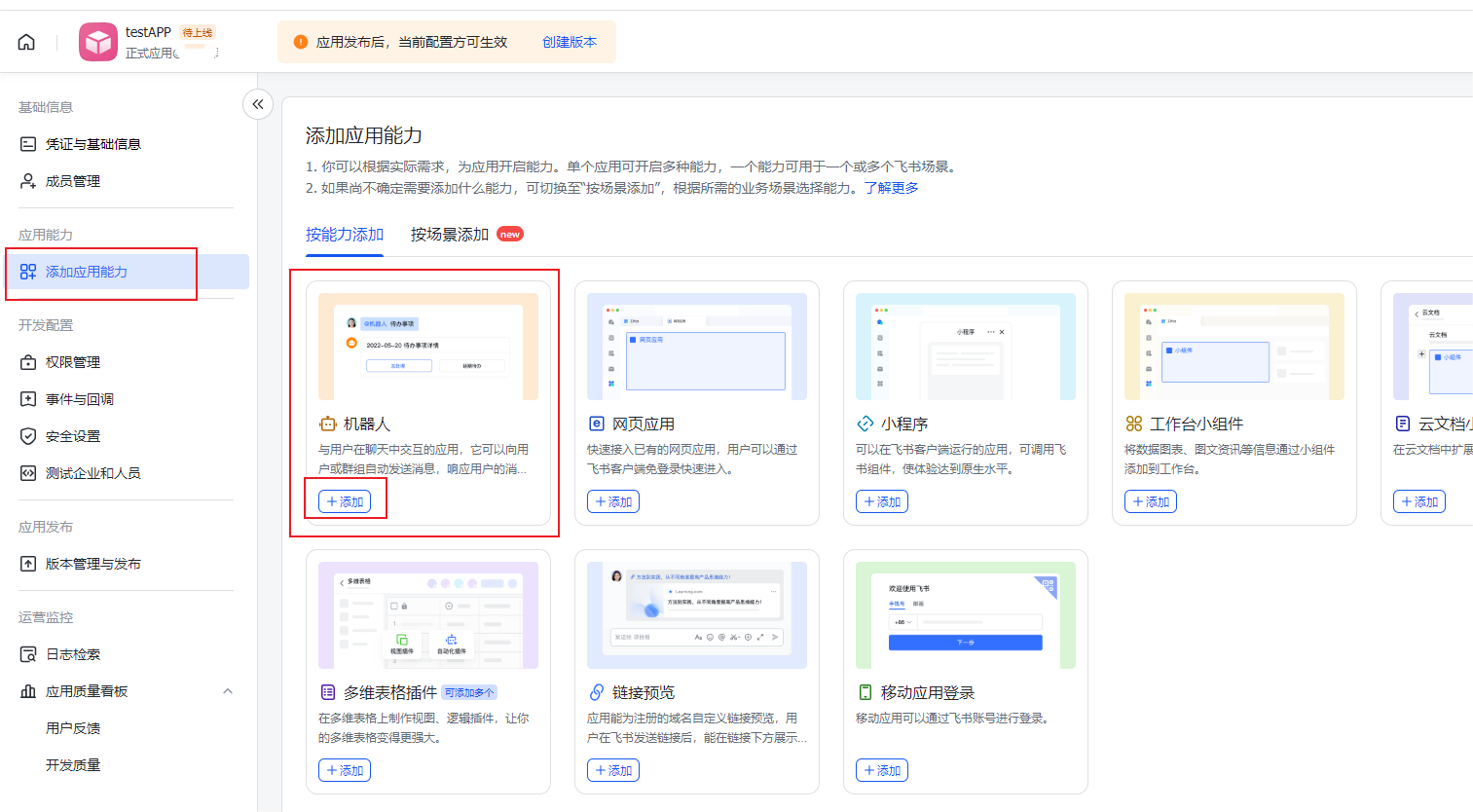Open 测试企业和人员 page

click(x=92, y=473)
